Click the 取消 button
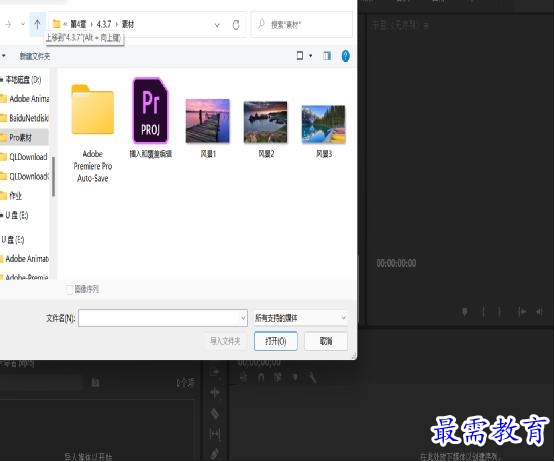The image size is (555, 462). click(326, 341)
